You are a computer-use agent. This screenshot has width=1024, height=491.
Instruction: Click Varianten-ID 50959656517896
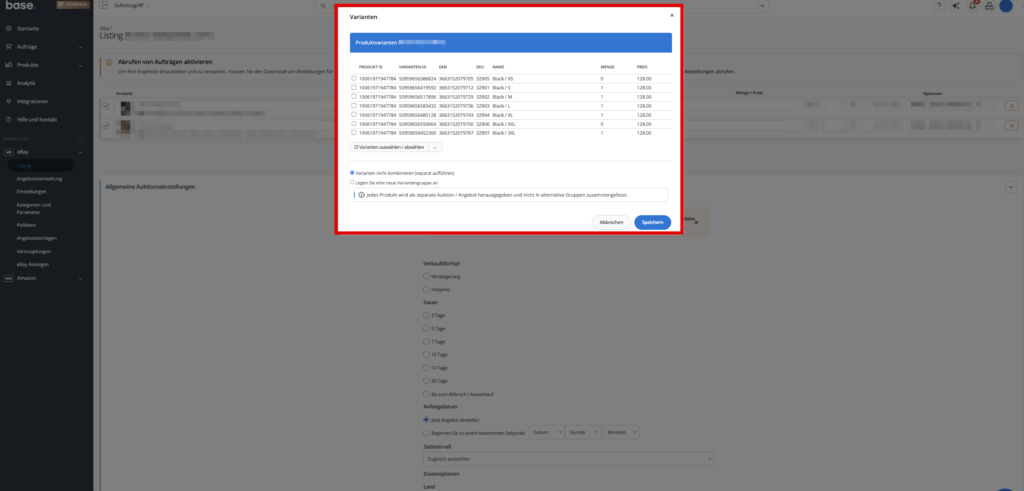click(x=417, y=97)
